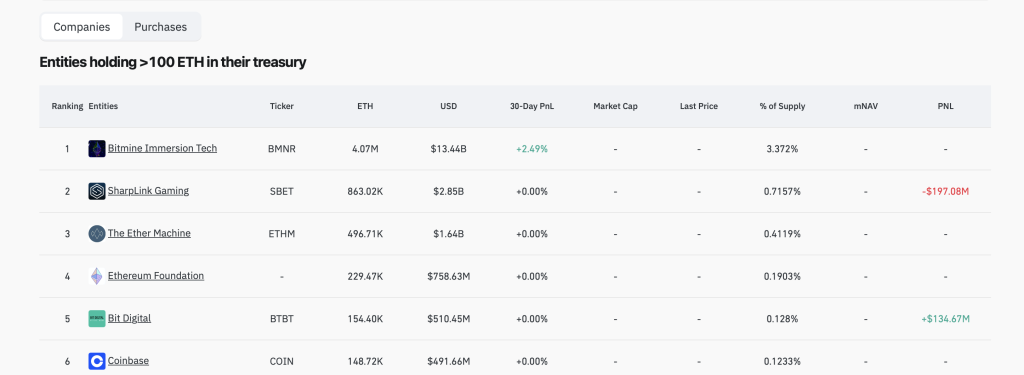Click the Coinbase blue logo icon
The image size is (1024, 375).
[97, 361]
